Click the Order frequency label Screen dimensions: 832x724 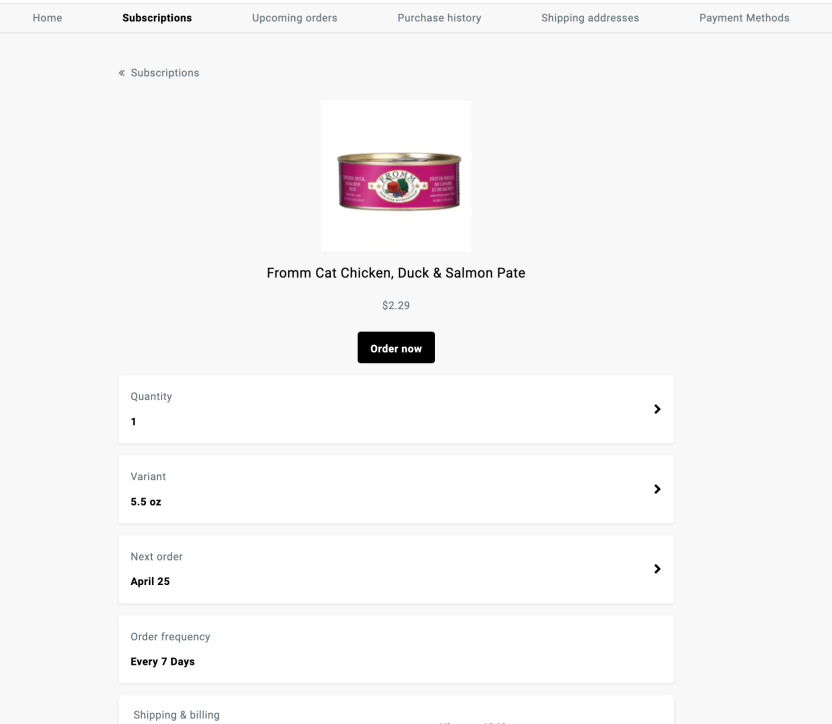(x=170, y=636)
